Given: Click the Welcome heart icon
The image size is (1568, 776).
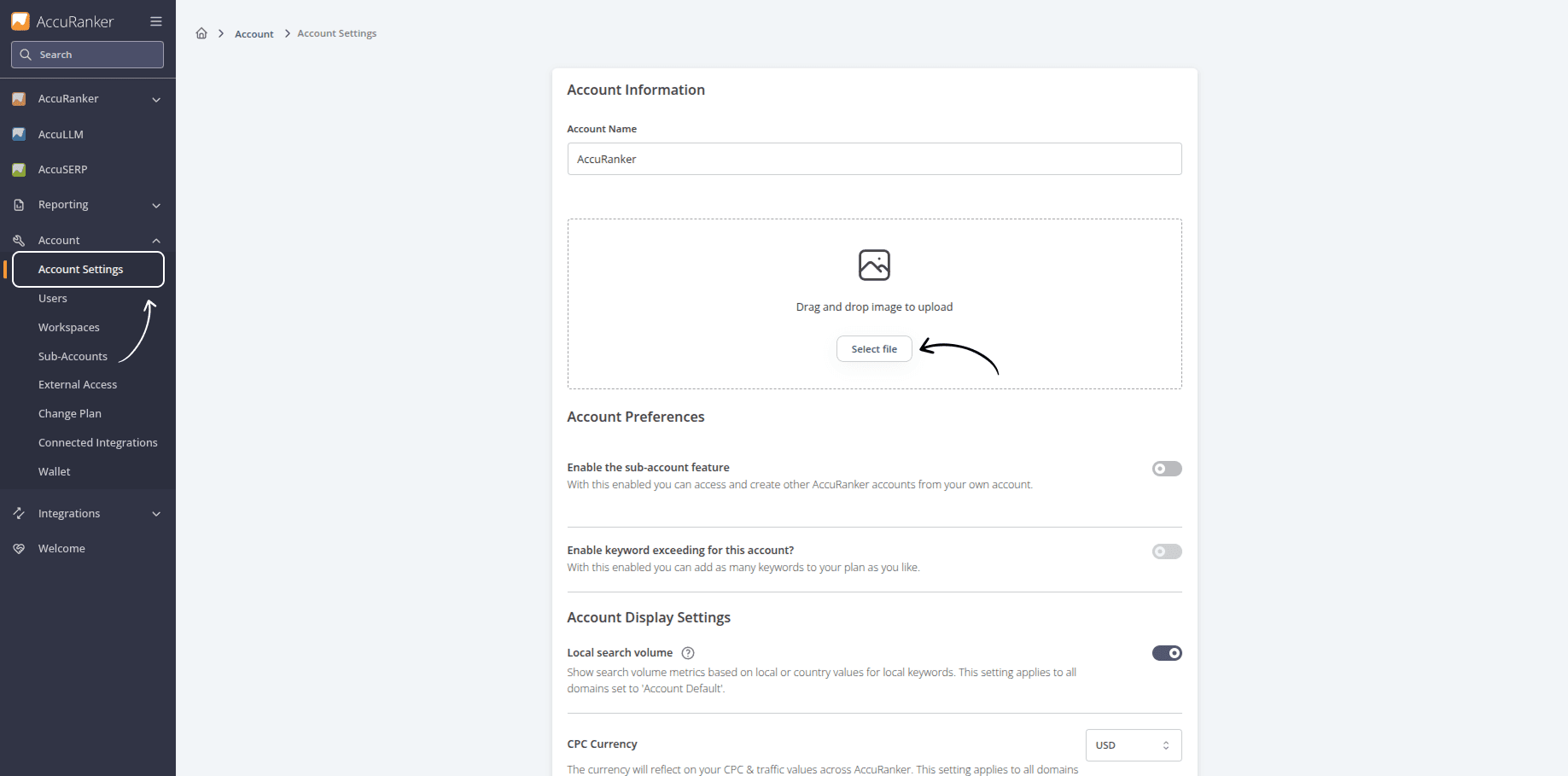Looking at the screenshot, I should tap(19, 549).
